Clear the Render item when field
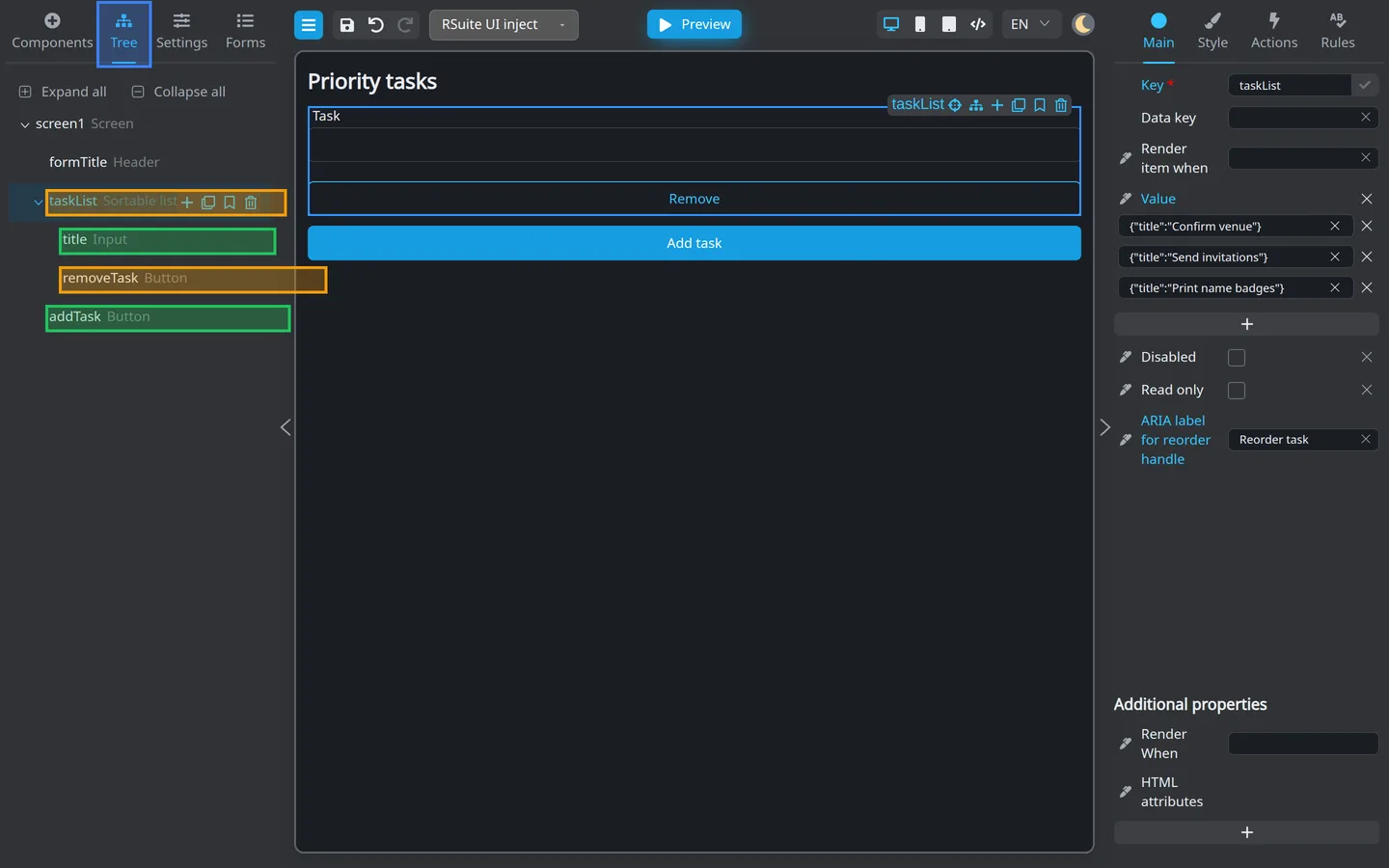Viewport: 1389px width, 868px height. (1366, 158)
